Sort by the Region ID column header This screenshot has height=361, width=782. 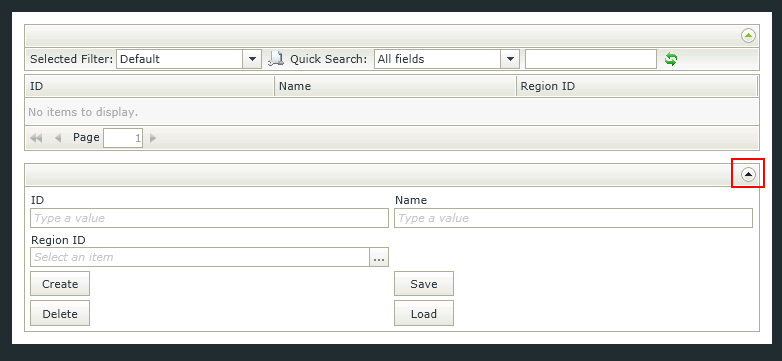637,86
